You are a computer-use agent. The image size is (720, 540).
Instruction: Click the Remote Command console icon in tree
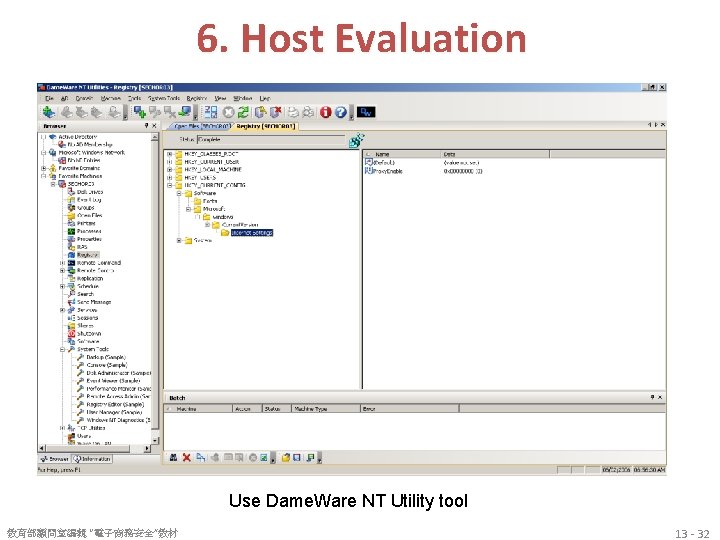[71, 263]
